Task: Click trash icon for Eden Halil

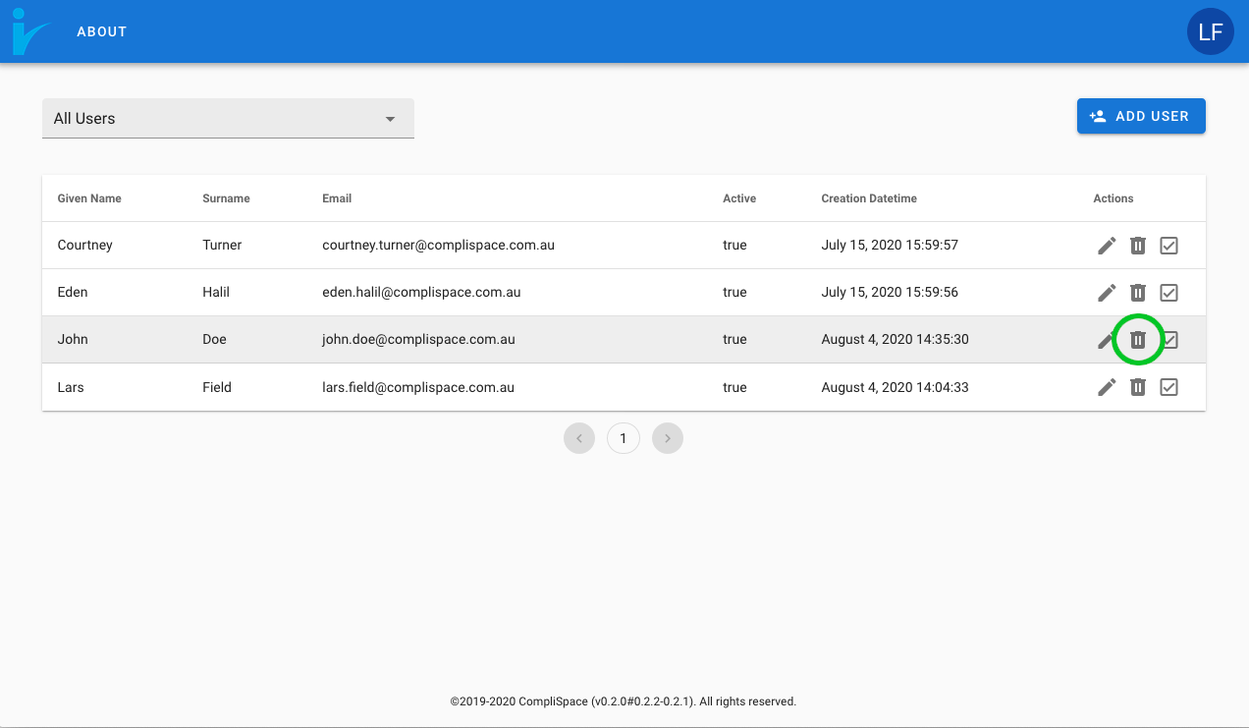Action: pos(1138,293)
